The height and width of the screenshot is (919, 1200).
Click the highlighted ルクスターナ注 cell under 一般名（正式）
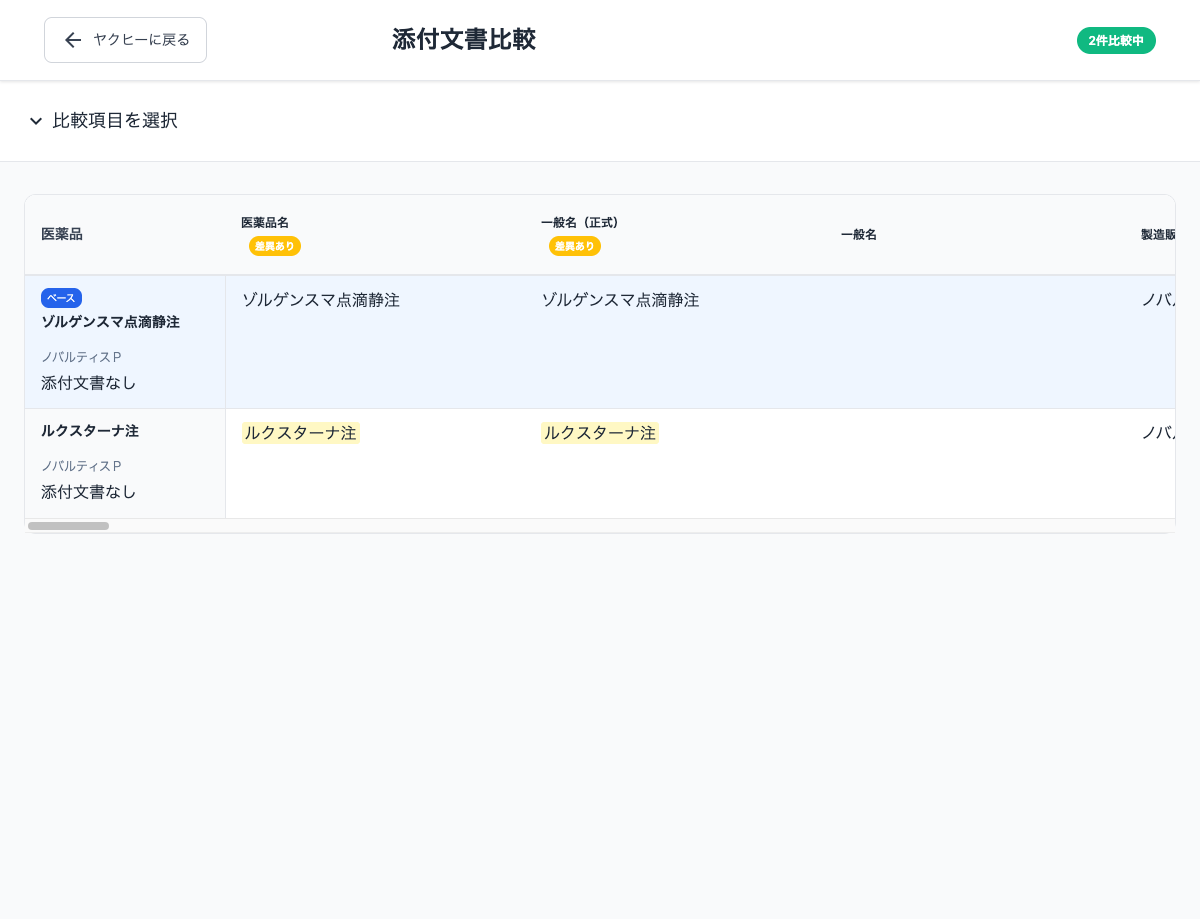pos(600,433)
